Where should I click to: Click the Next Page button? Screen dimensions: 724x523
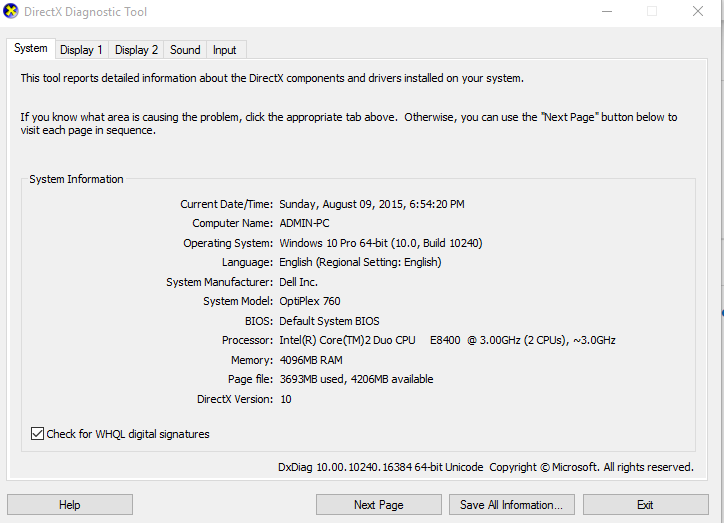tap(378, 505)
